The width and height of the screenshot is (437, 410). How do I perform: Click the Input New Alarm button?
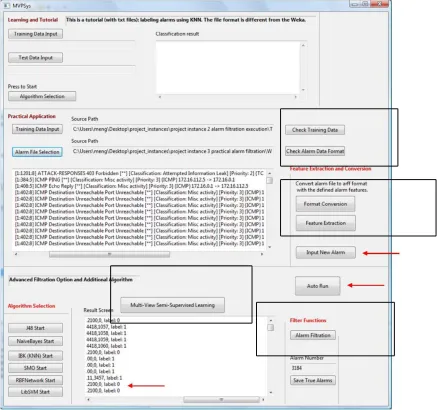point(326,252)
